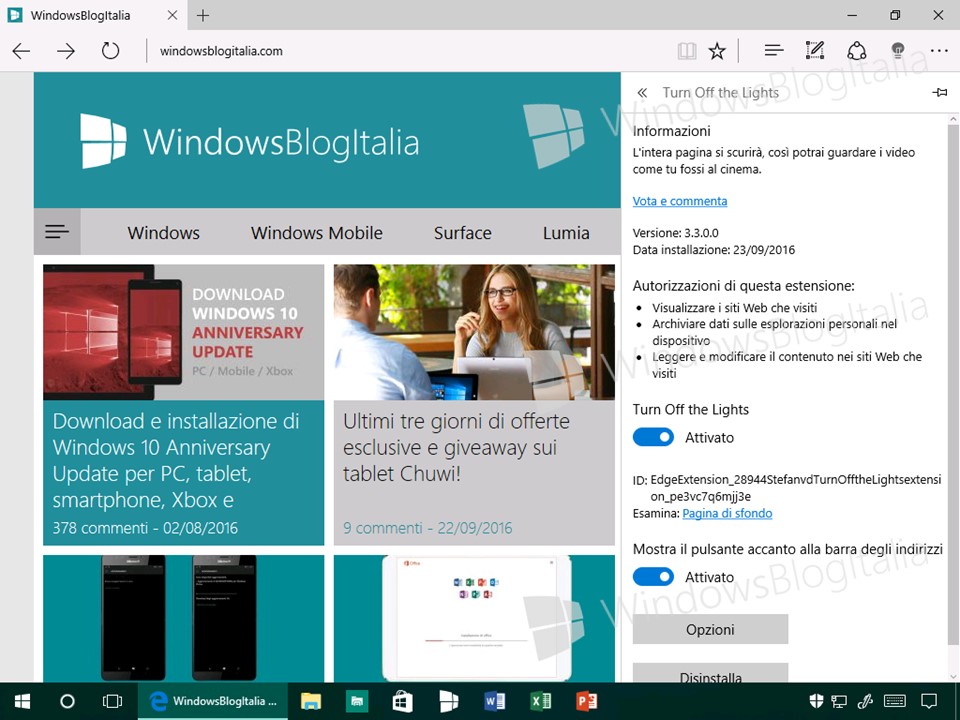Open Windows Defender shield in system tray
This screenshot has width=960, height=720.
click(816, 701)
